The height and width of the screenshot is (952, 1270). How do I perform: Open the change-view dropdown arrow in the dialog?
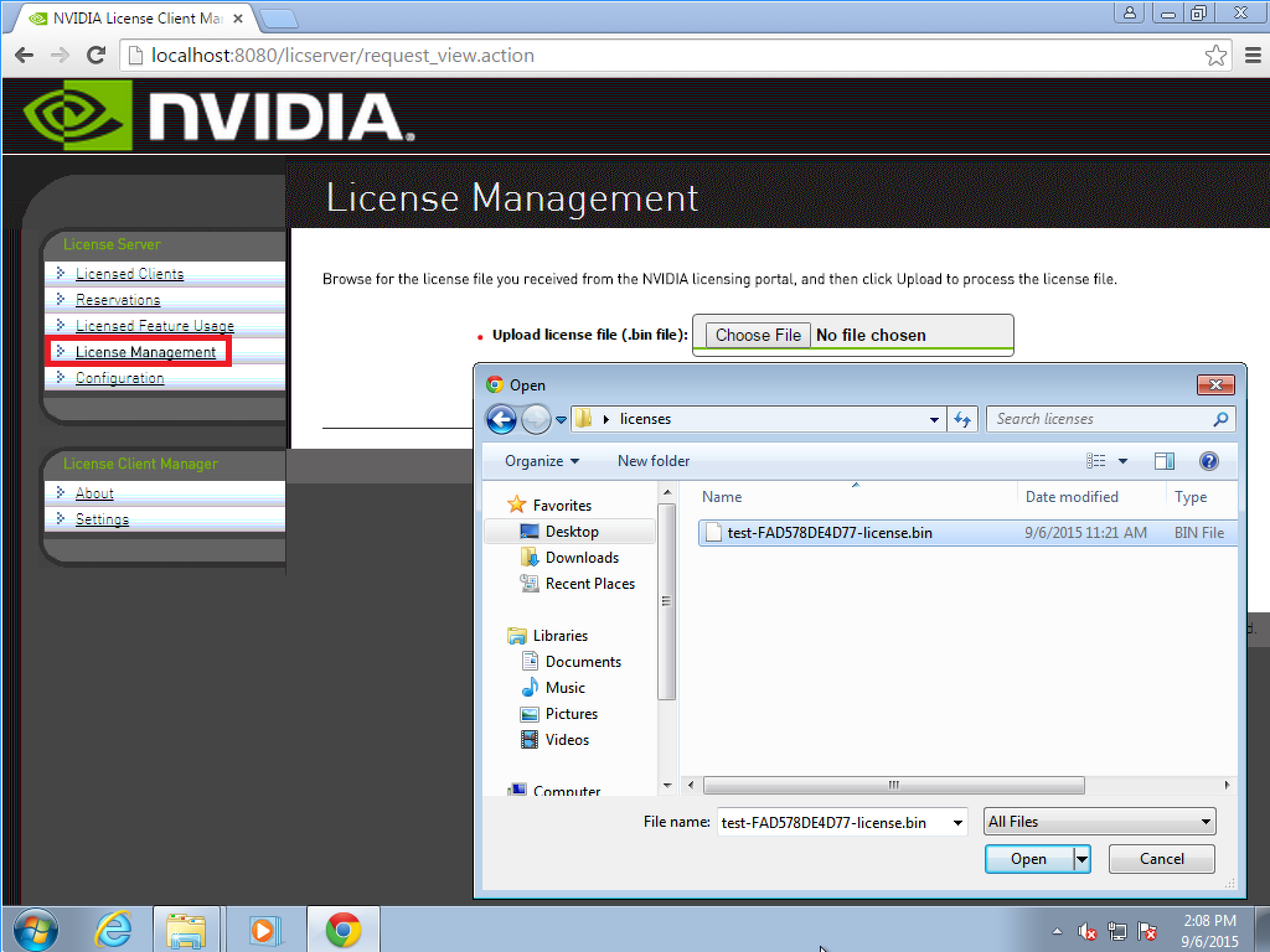1122,461
